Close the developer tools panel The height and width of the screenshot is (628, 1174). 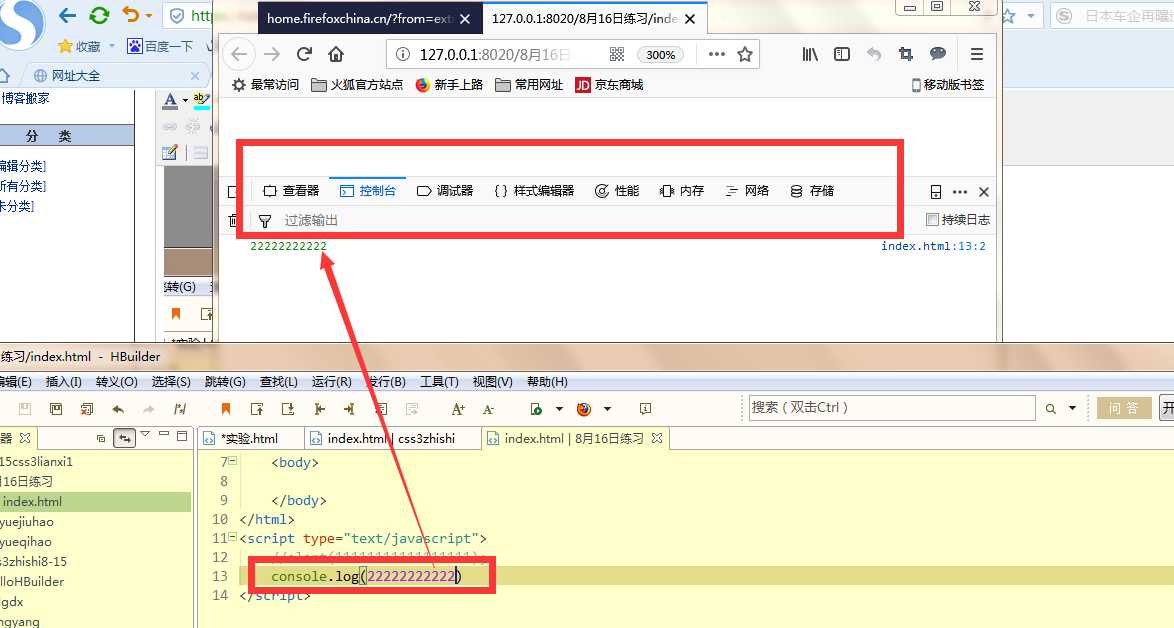point(984,192)
